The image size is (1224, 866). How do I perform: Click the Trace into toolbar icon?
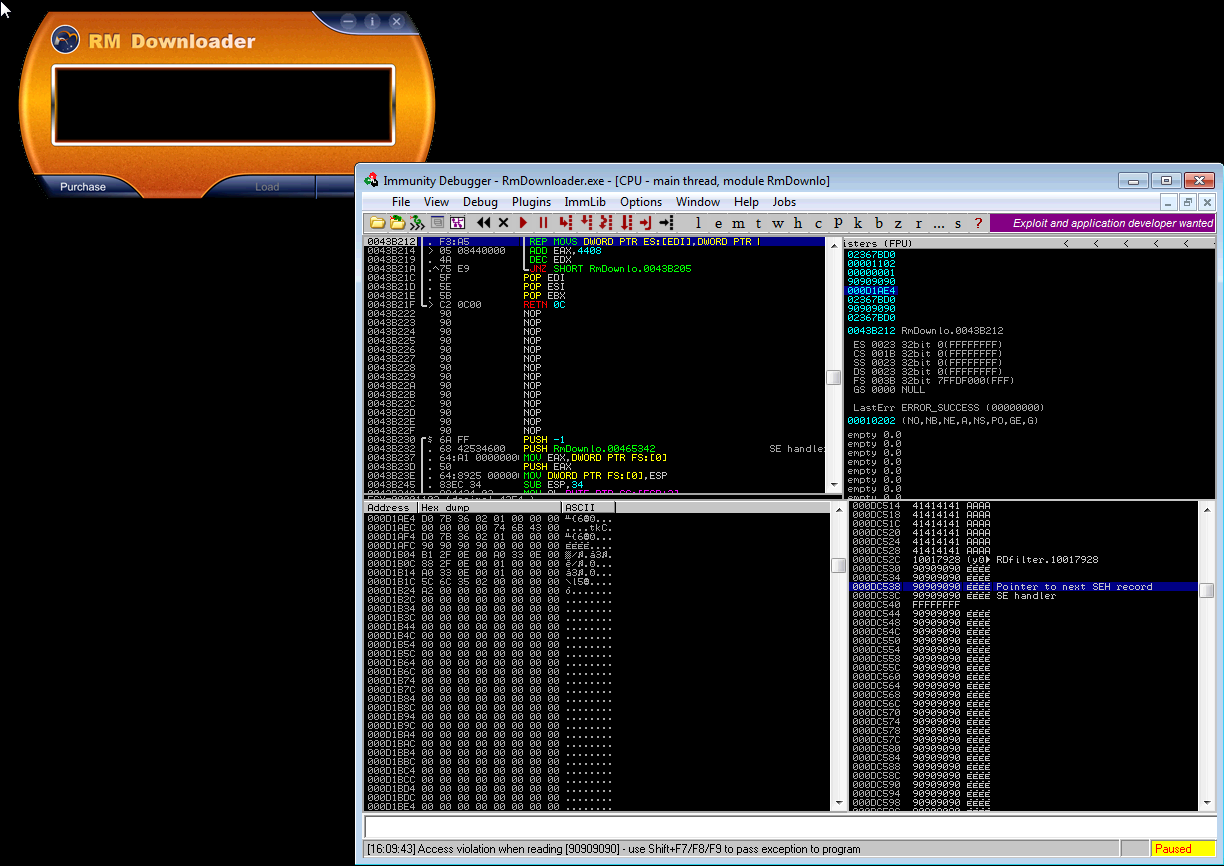[x=606, y=222]
